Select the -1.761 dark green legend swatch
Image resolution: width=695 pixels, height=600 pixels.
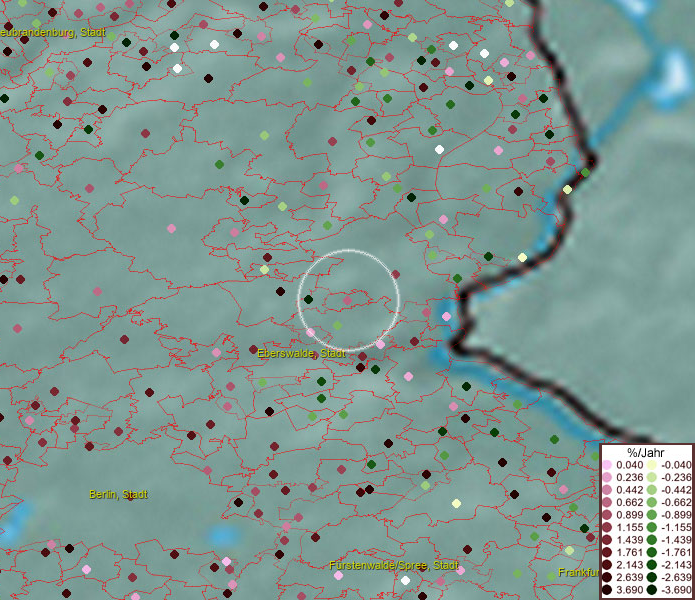pos(652,553)
